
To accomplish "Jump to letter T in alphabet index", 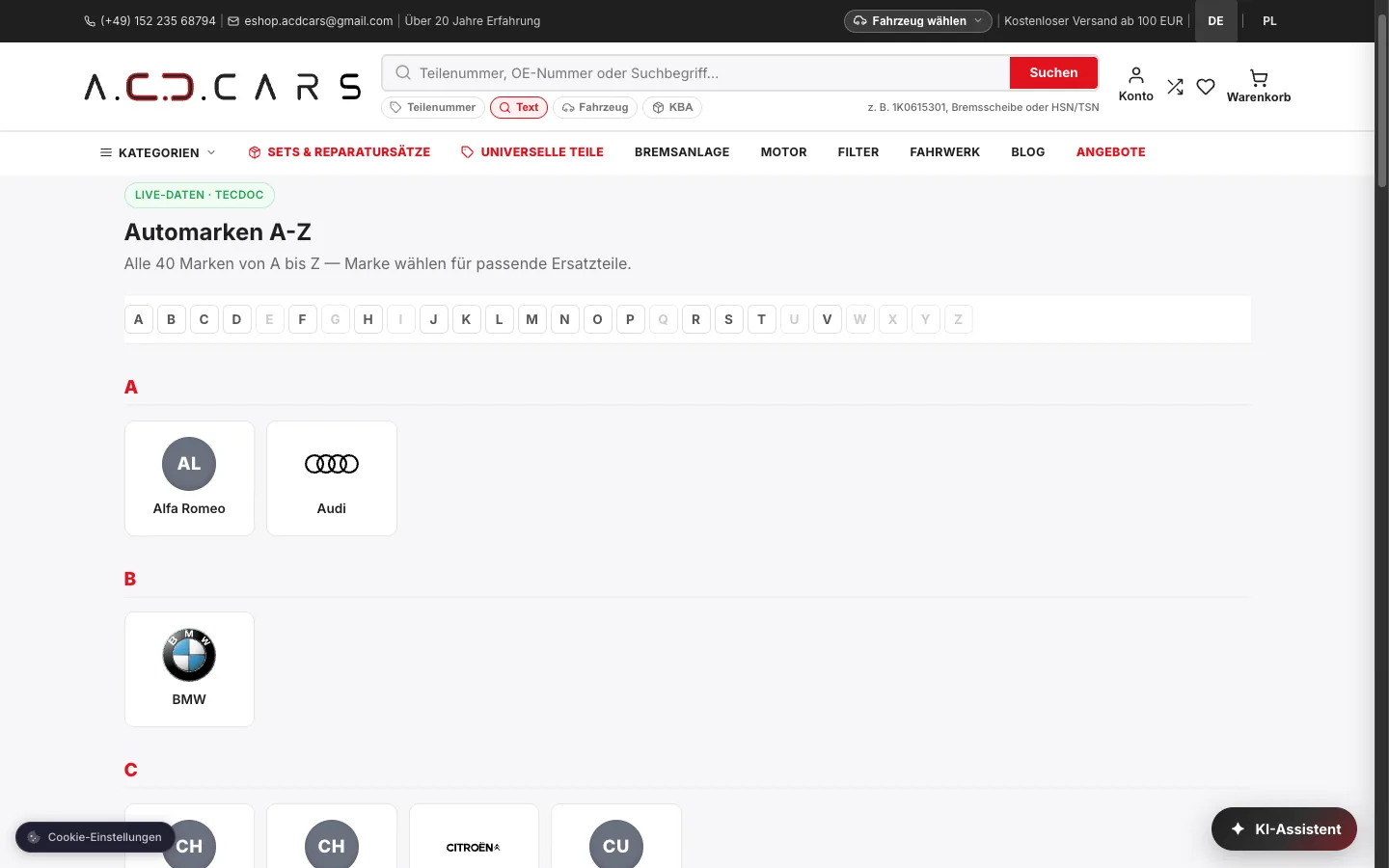I will [762, 319].
